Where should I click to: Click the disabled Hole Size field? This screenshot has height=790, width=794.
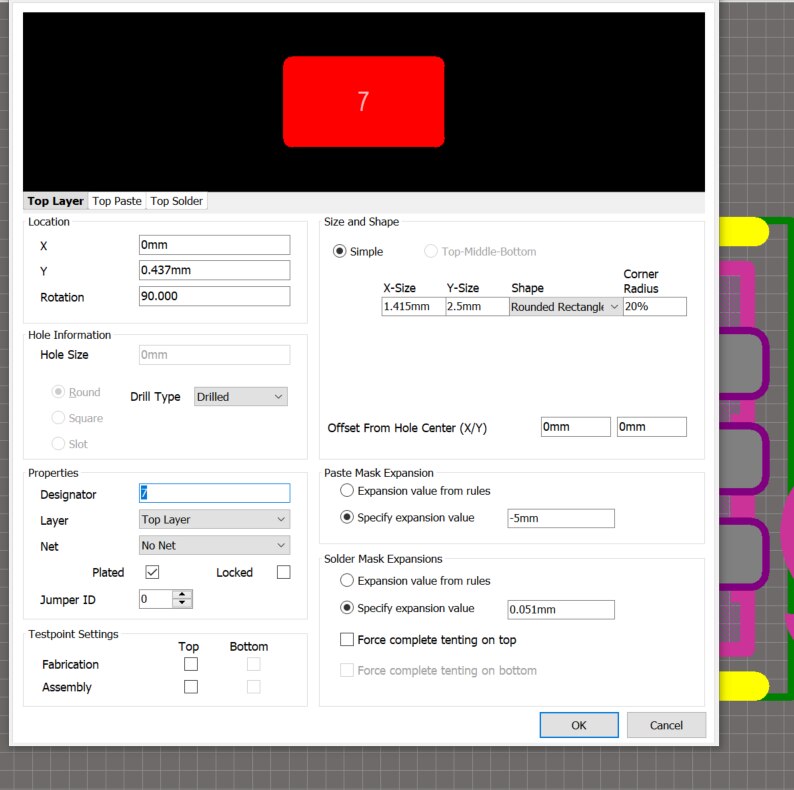pos(214,355)
